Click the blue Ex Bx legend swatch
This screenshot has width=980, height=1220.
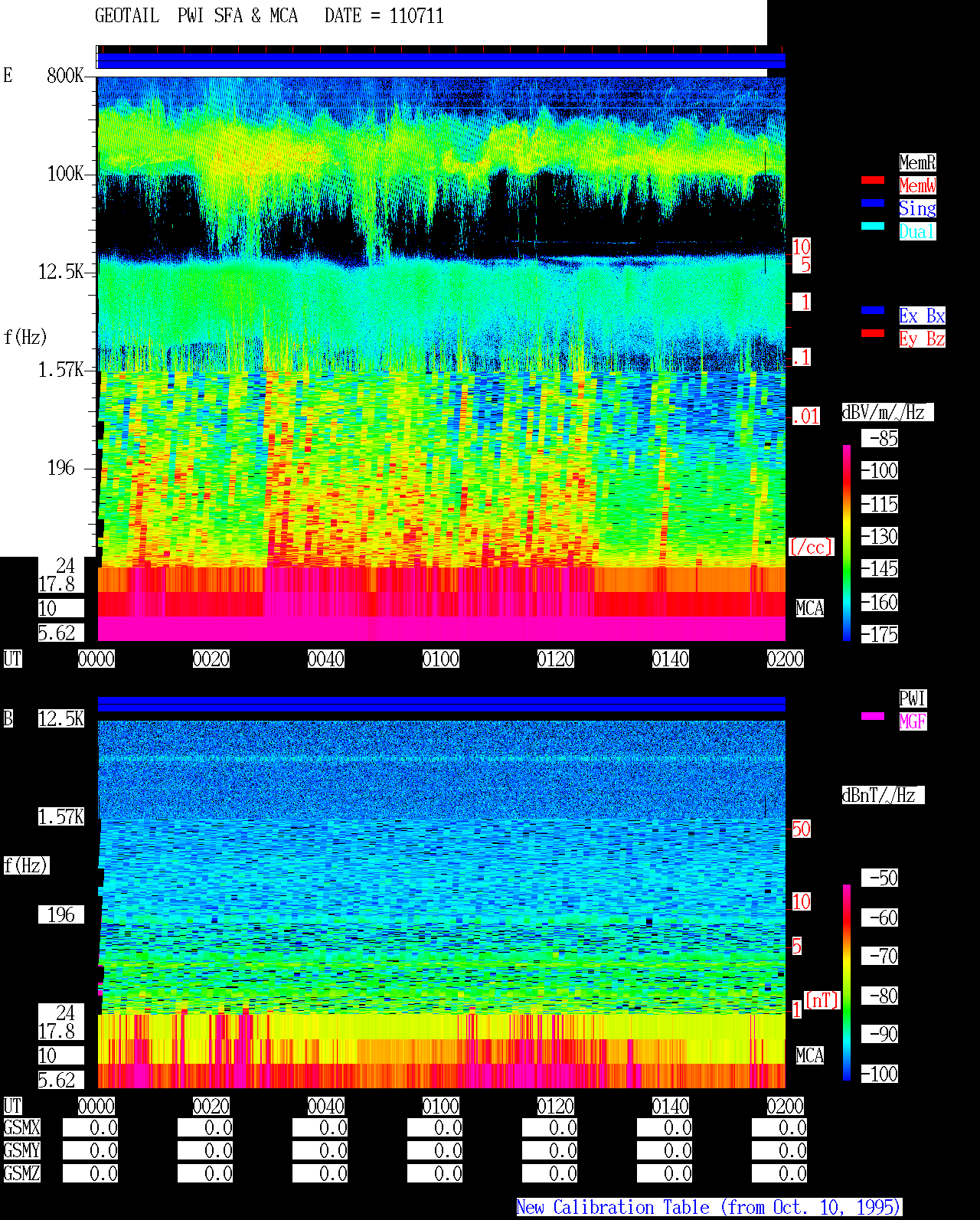coord(873,310)
